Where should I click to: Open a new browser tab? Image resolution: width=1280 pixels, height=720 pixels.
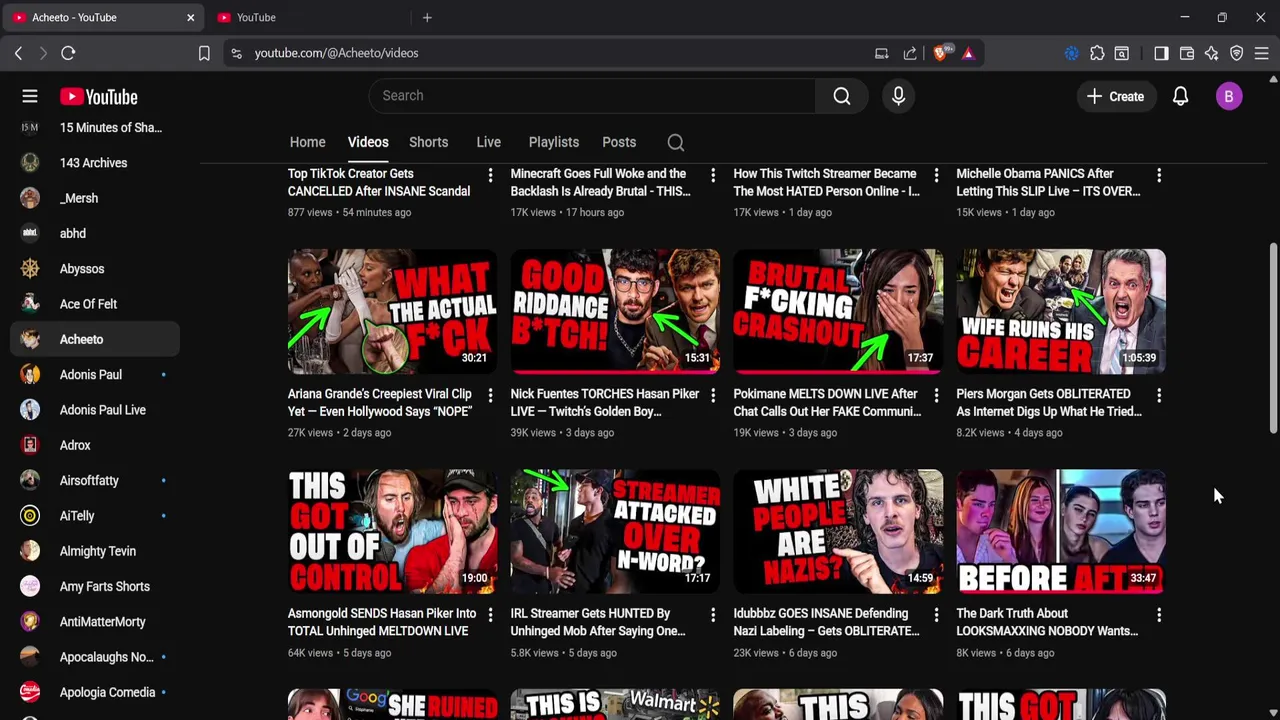click(x=427, y=17)
